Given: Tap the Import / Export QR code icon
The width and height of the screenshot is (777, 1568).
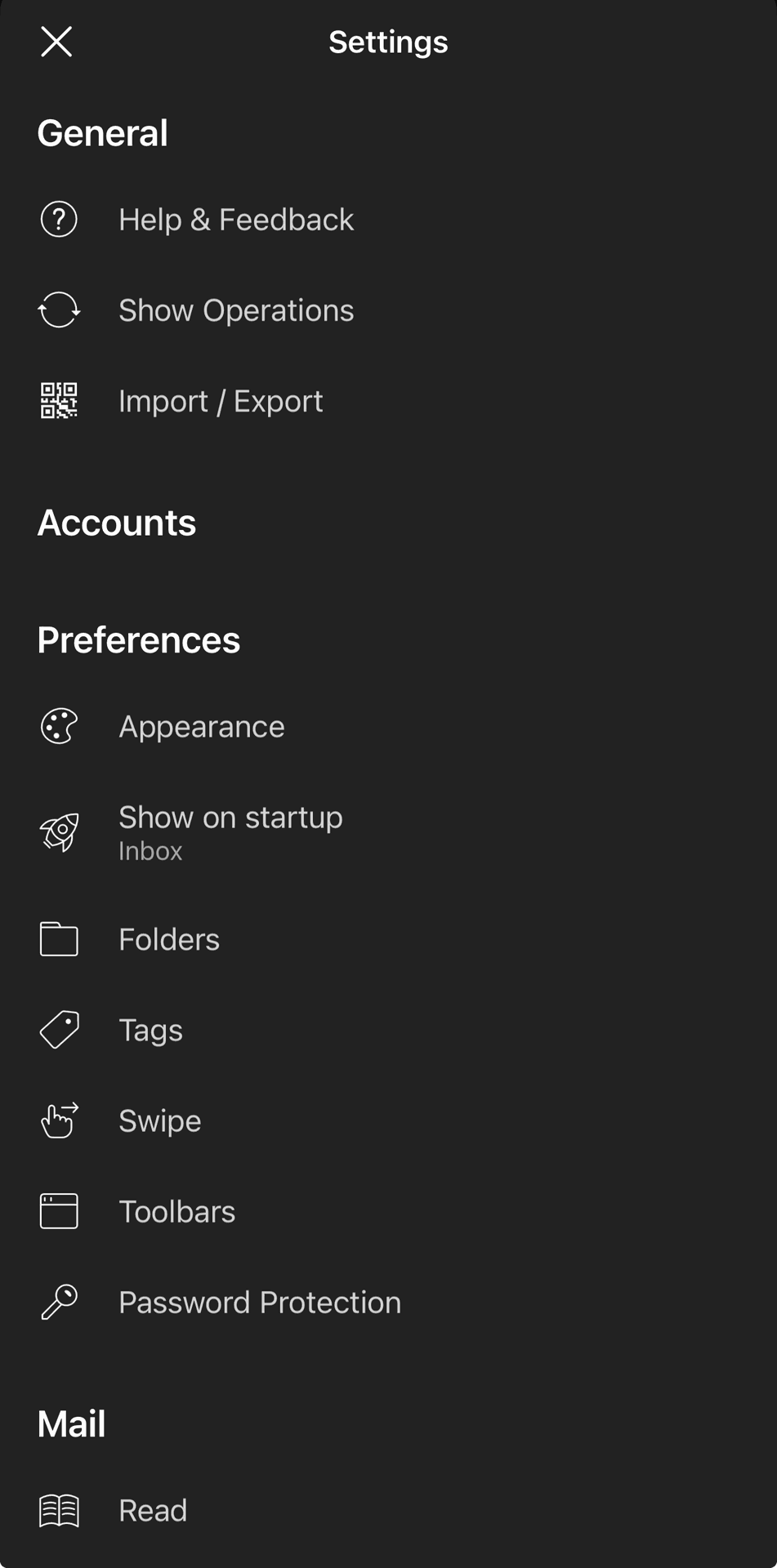Looking at the screenshot, I should tap(59, 401).
